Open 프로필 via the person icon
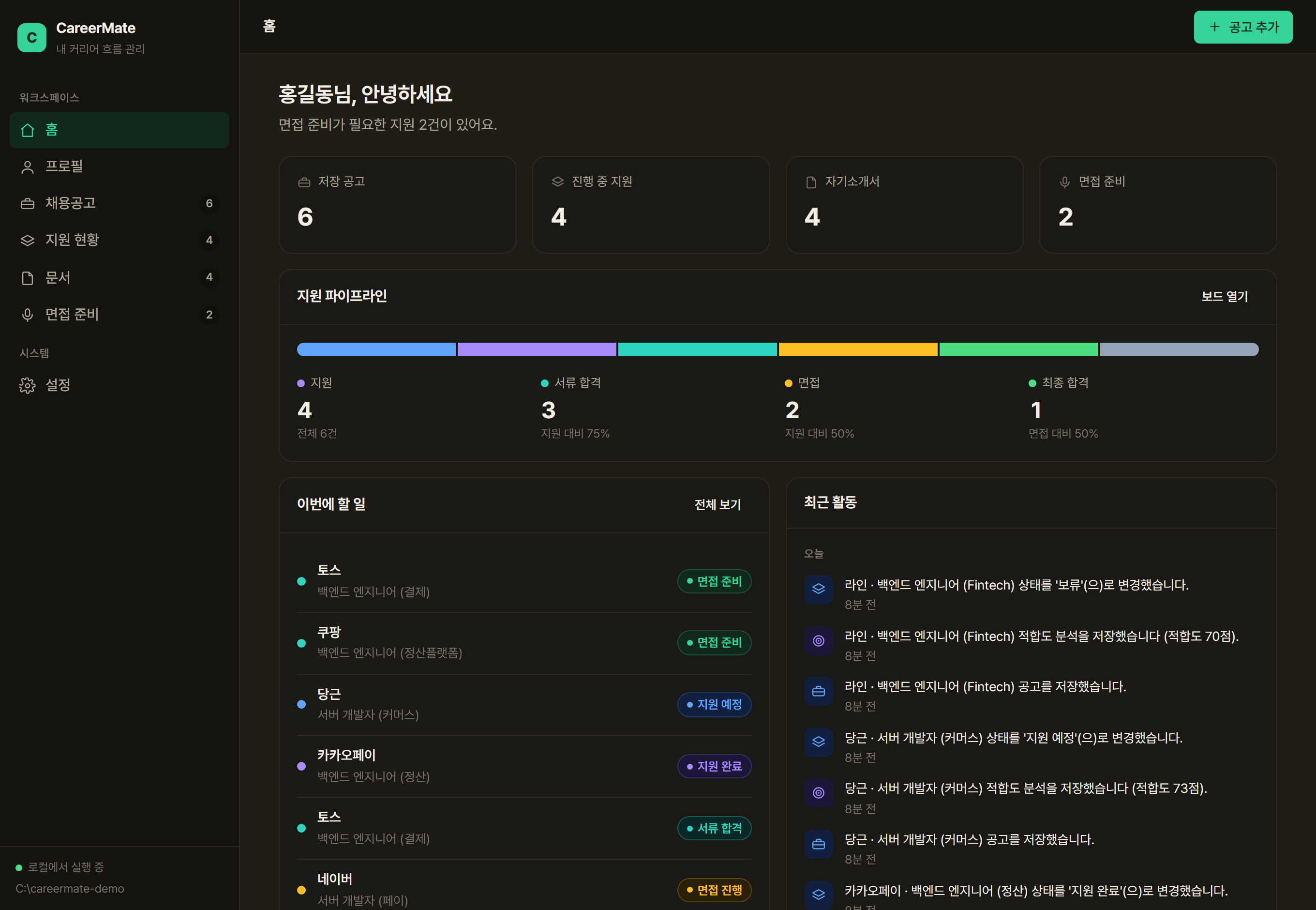This screenshot has height=910, width=1316. click(x=28, y=167)
